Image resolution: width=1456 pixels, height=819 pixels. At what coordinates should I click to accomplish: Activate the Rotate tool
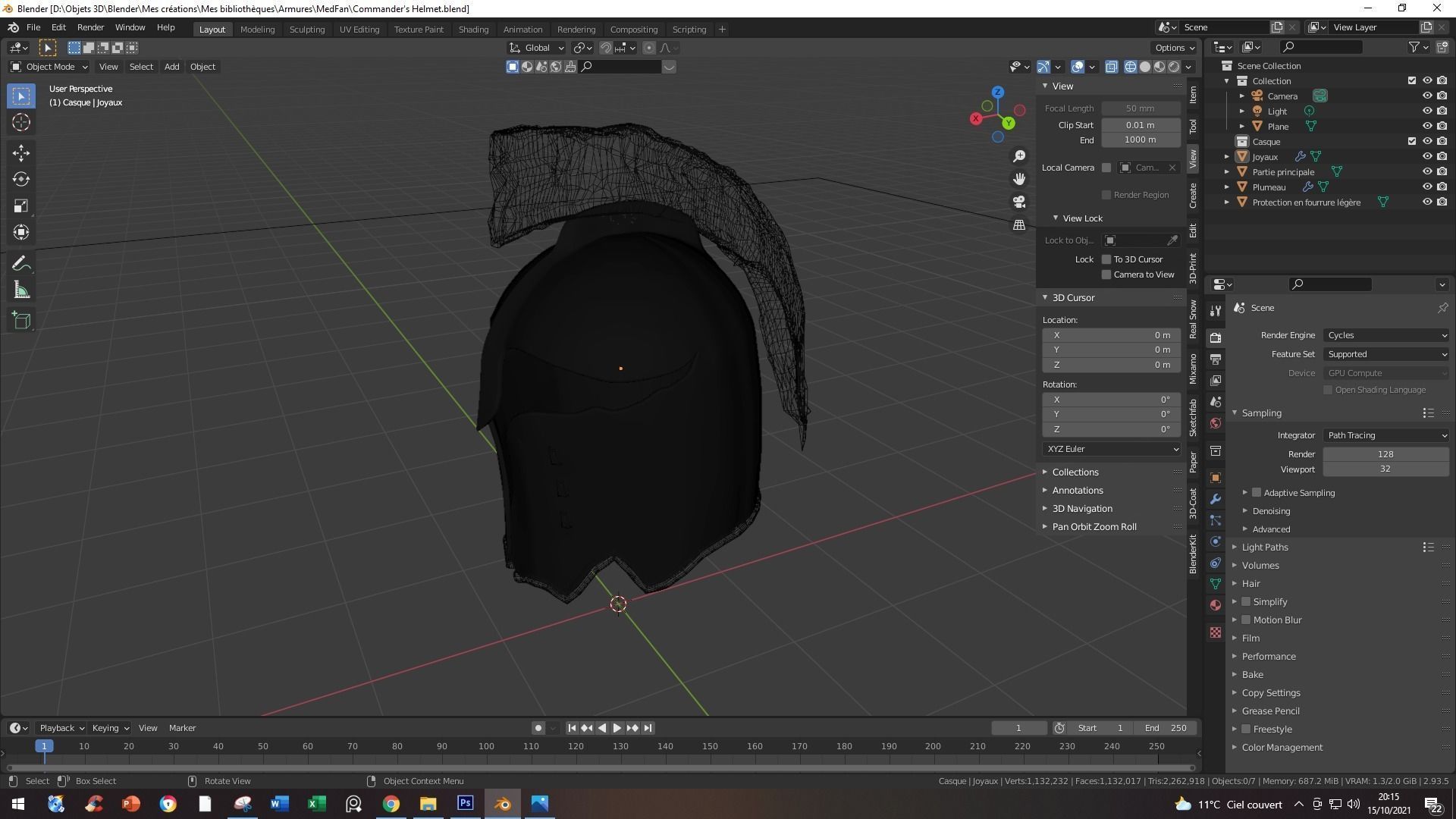21,179
